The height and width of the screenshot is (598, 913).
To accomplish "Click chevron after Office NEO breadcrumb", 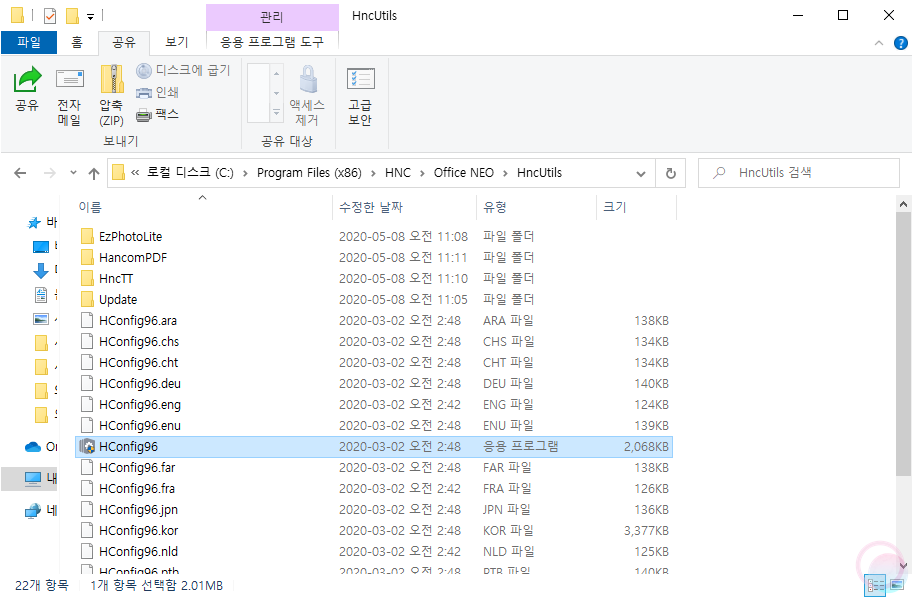I will (x=505, y=173).
